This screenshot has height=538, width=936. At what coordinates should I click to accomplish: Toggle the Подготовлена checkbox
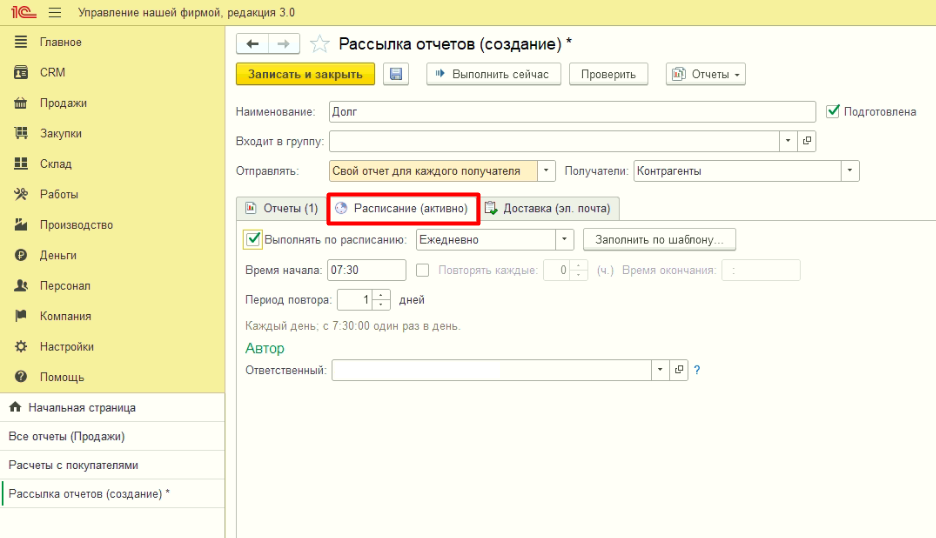pos(833,111)
